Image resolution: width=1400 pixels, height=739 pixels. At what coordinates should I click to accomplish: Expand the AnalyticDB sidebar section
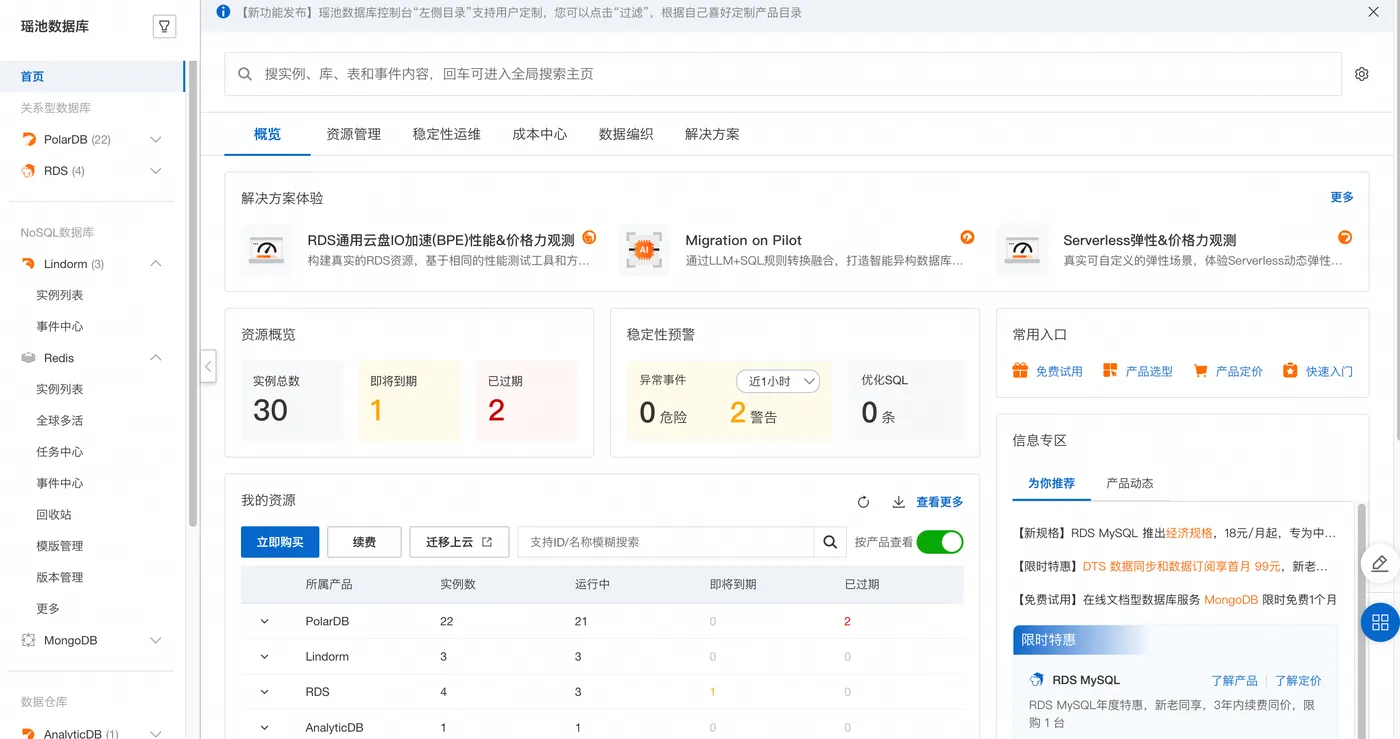point(155,733)
